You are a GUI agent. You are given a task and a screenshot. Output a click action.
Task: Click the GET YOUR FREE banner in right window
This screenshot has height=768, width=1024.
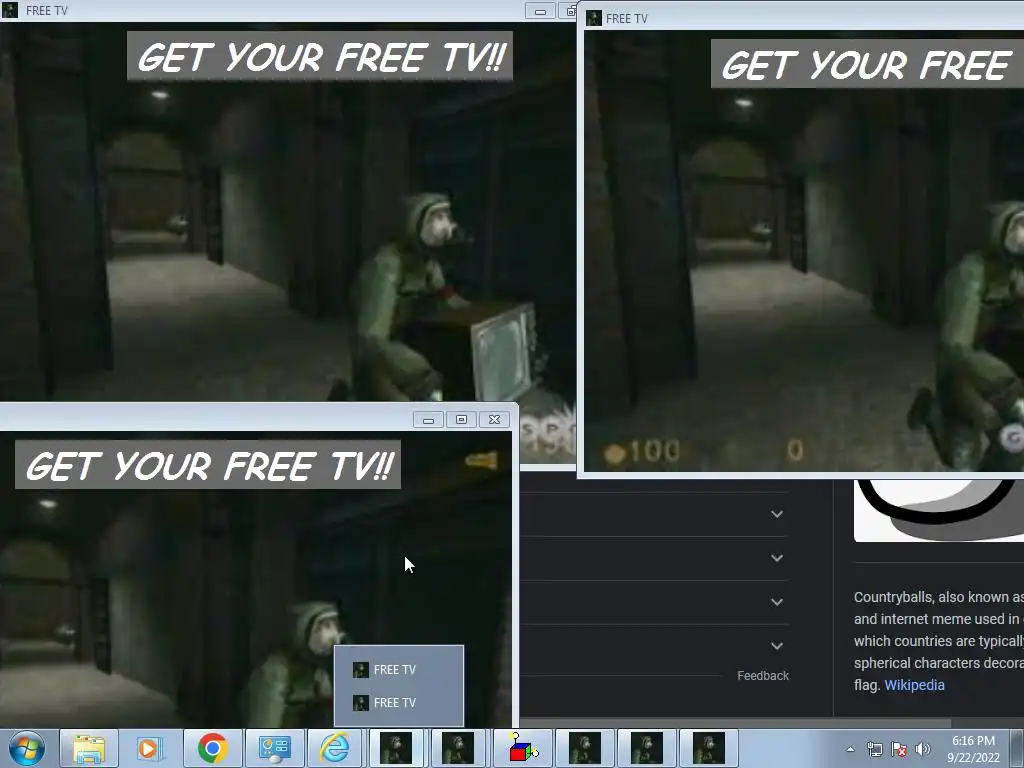click(x=867, y=64)
